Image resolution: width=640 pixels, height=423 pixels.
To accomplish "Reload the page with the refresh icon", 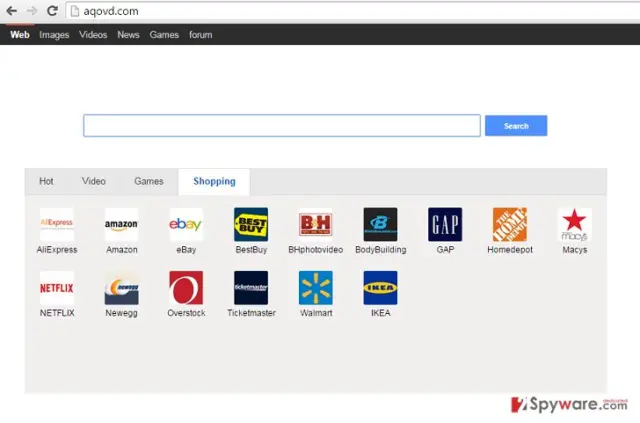I will click(52, 11).
